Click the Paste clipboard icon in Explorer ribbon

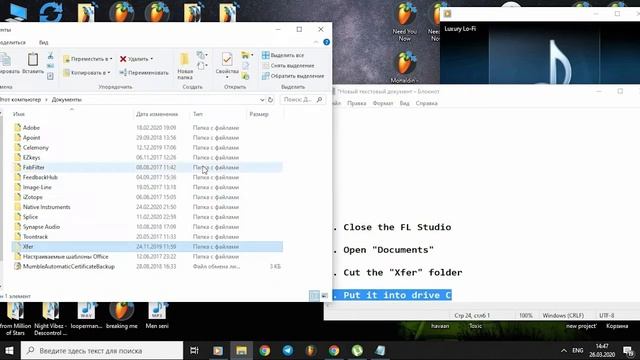[33, 60]
